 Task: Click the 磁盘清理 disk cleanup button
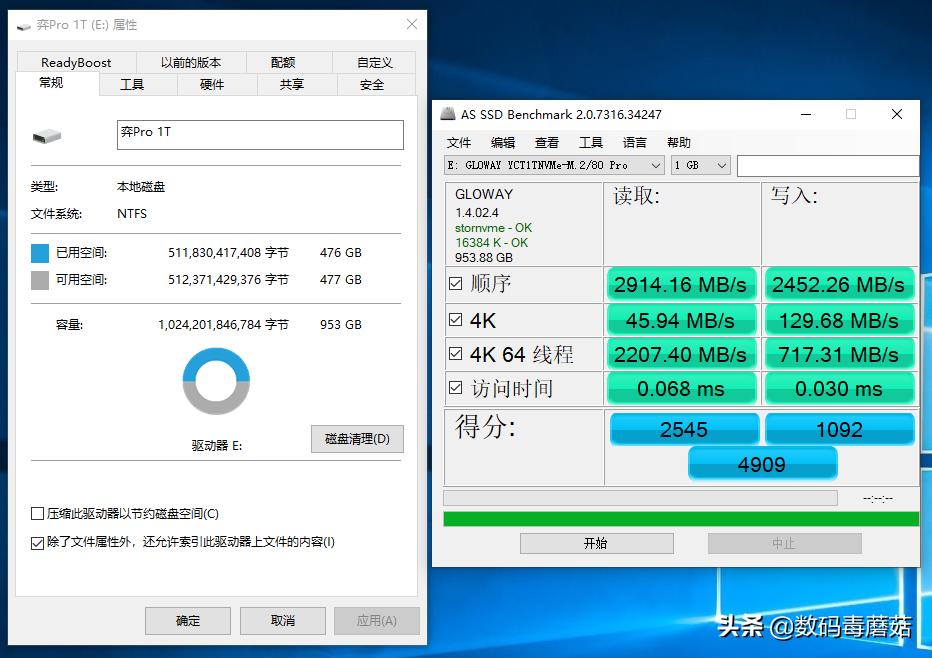(x=357, y=439)
